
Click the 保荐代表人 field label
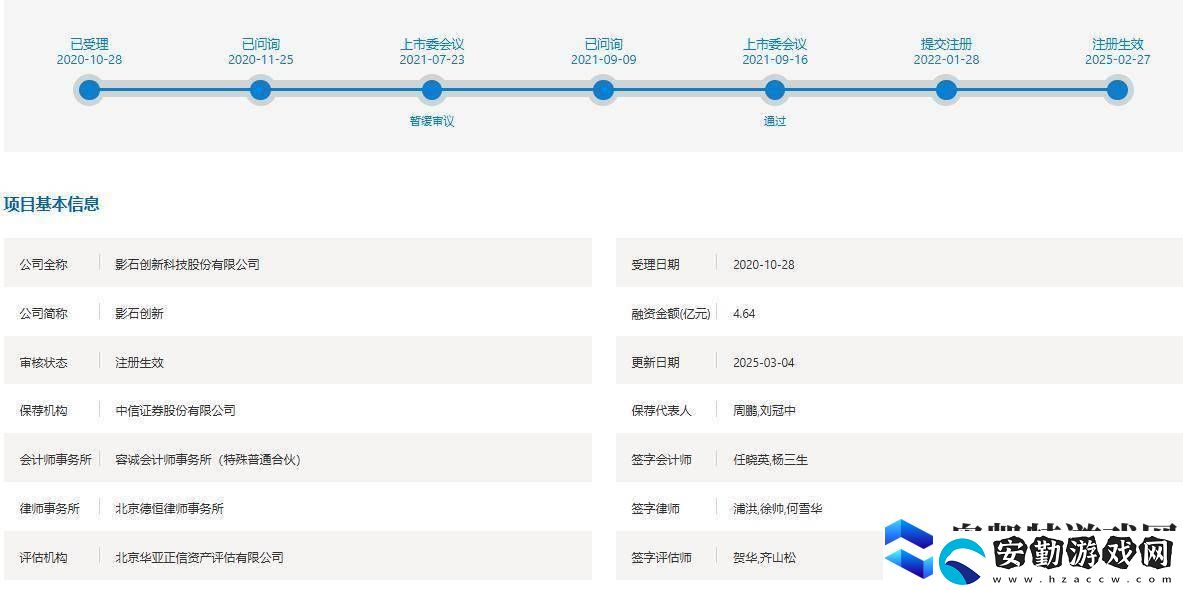661,410
